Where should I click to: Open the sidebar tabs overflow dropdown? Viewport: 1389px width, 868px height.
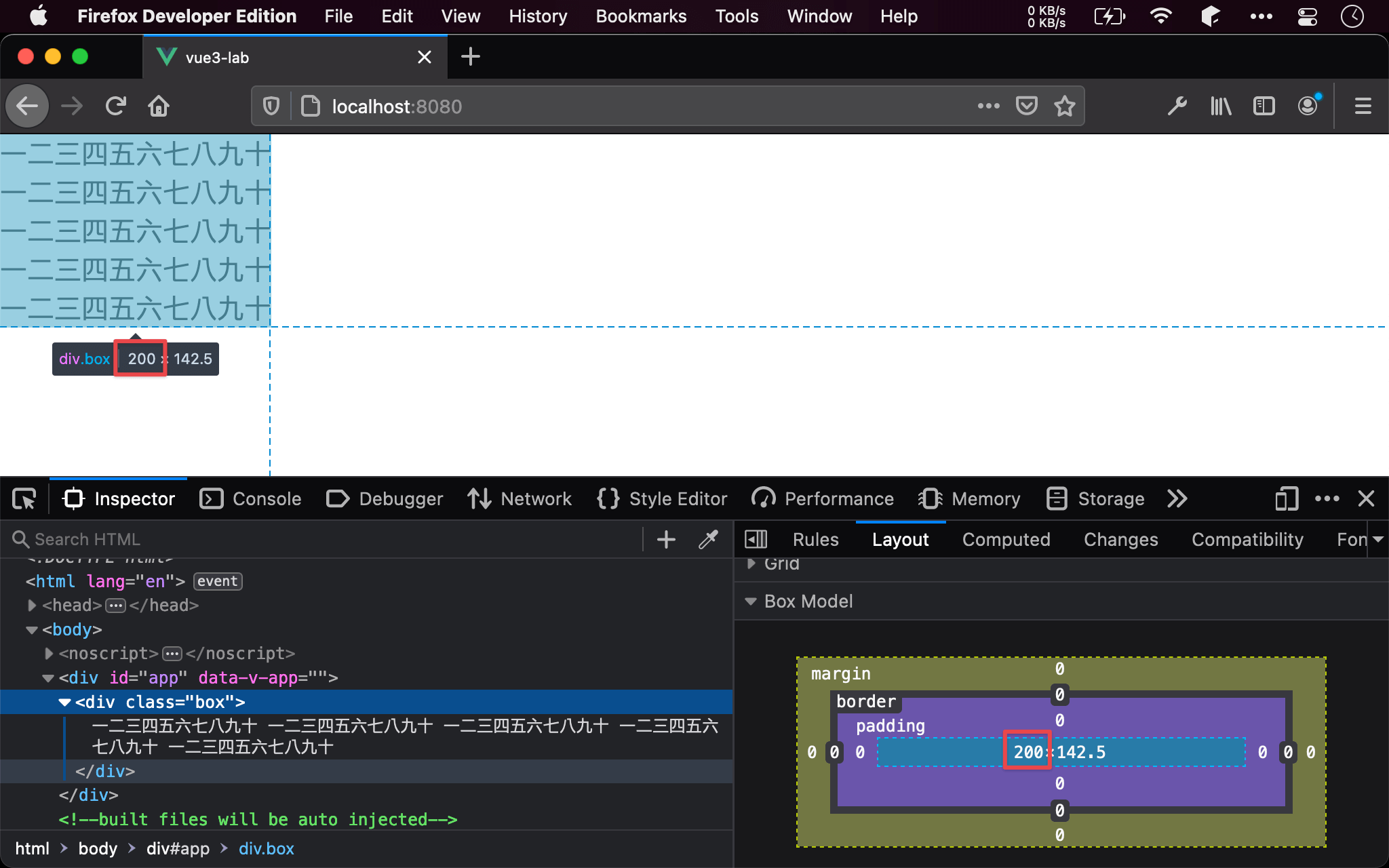1377,539
